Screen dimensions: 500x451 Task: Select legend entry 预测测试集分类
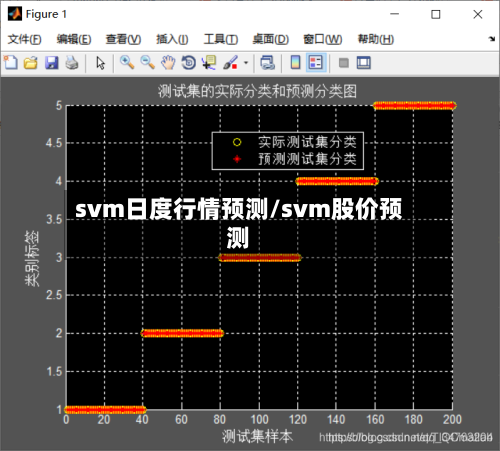pos(307,159)
